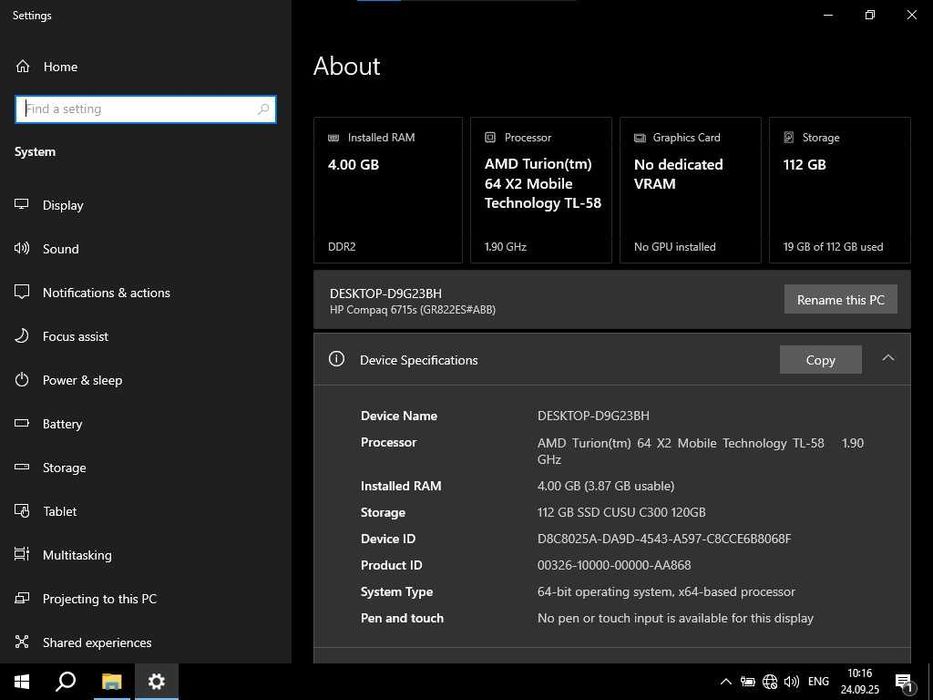Click the Display monitor icon in sidebar
933x700 pixels.
click(x=21, y=204)
